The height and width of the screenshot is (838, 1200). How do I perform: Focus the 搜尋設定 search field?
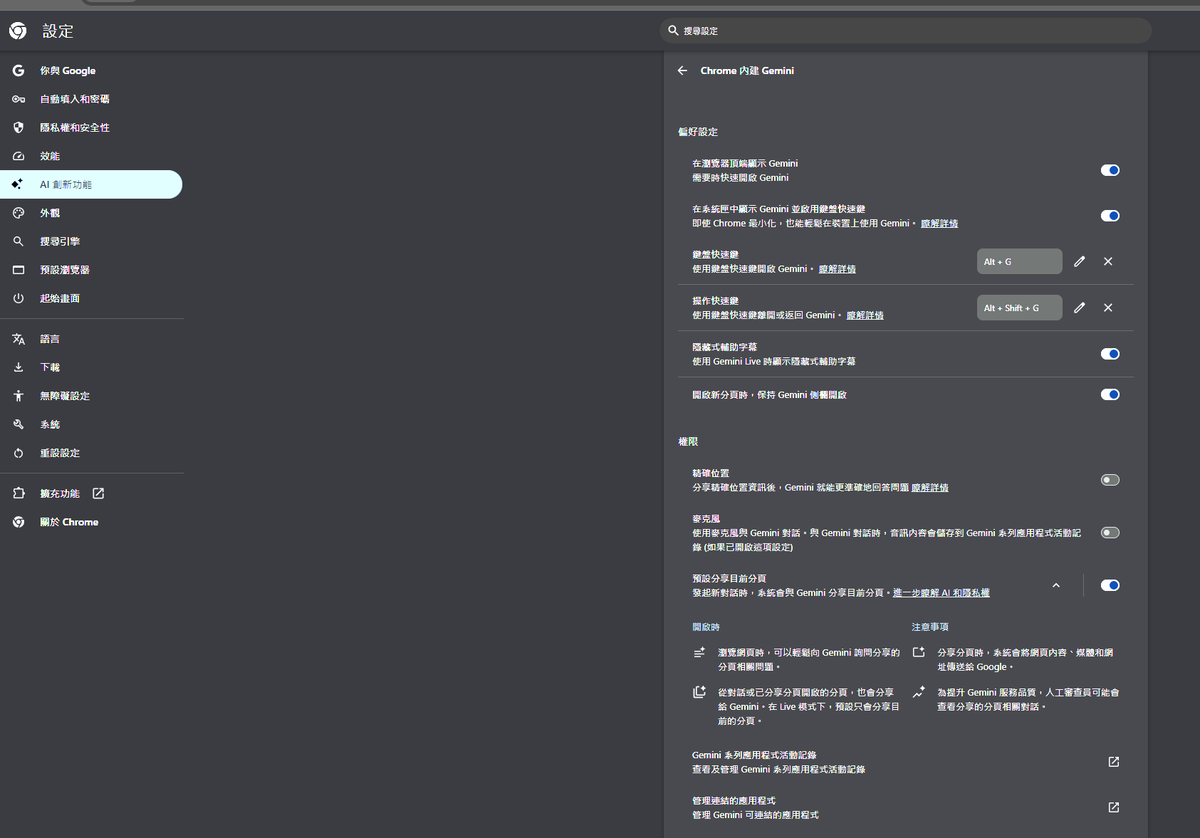[906, 31]
